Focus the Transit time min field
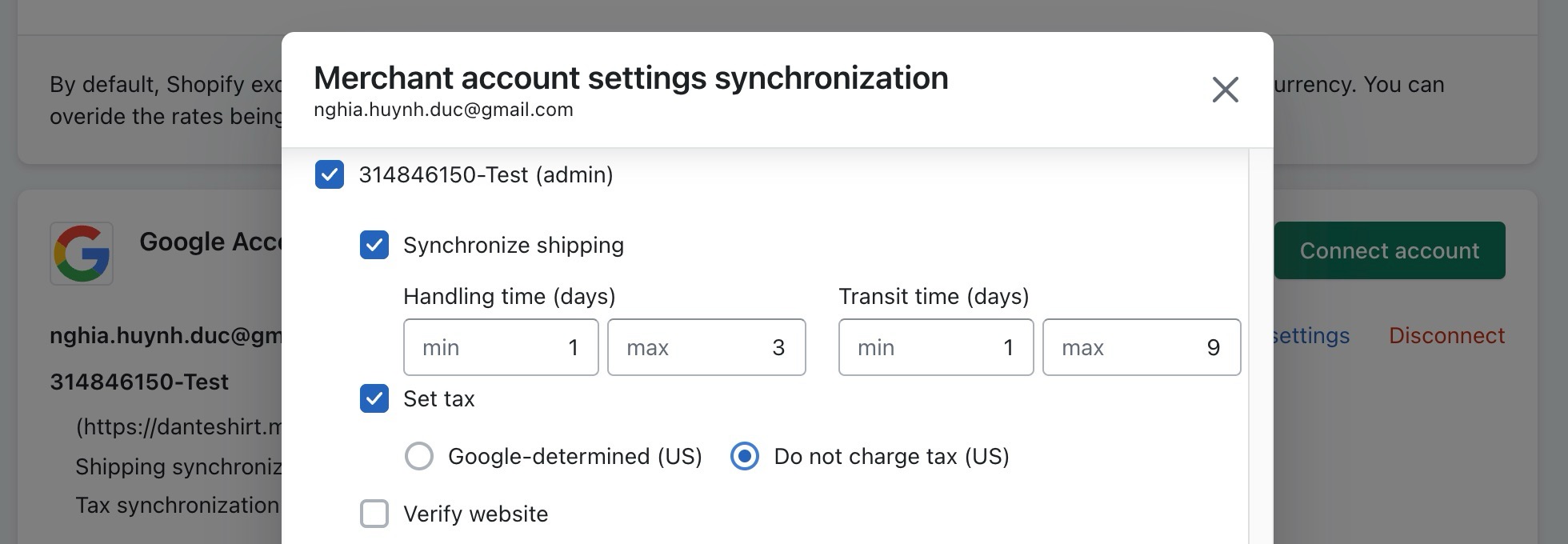The width and height of the screenshot is (1568, 544). tap(936, 347)
